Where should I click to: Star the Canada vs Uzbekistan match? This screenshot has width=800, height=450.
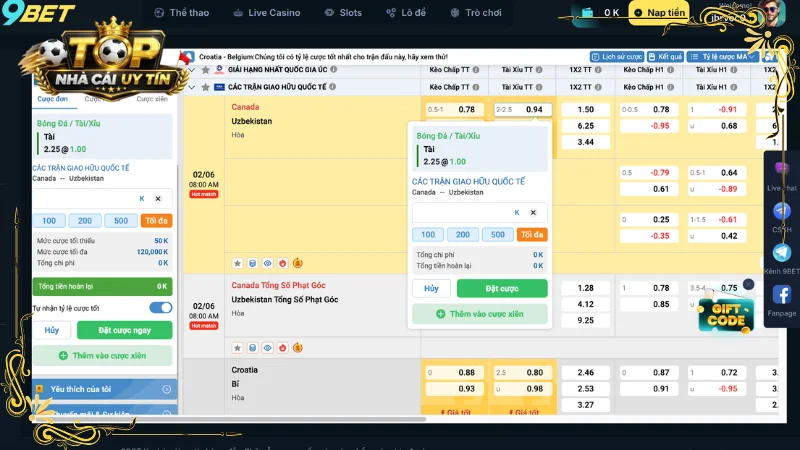click(237, 263)
